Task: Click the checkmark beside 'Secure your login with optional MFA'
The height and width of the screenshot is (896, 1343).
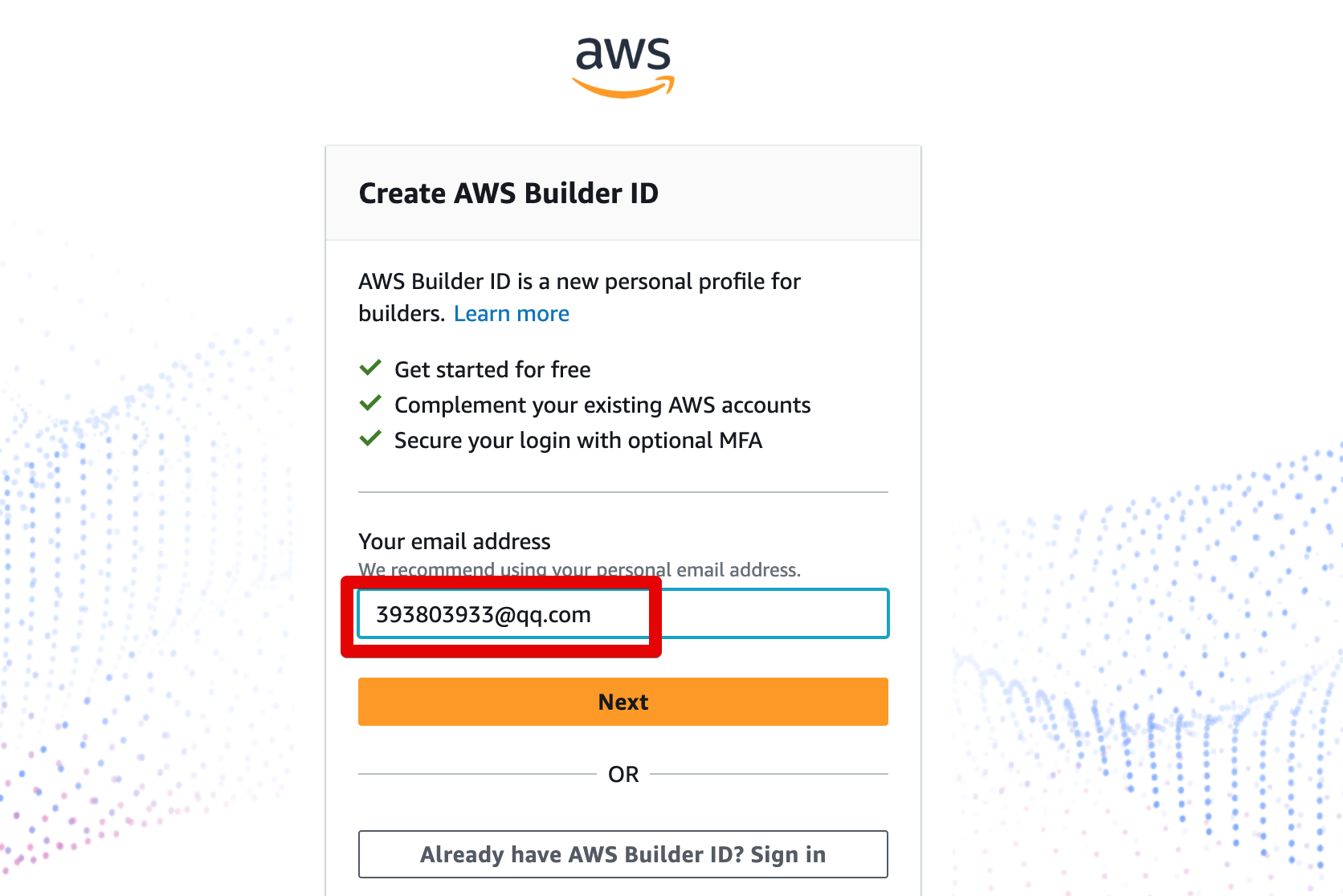Action: [x=370, y=439]
